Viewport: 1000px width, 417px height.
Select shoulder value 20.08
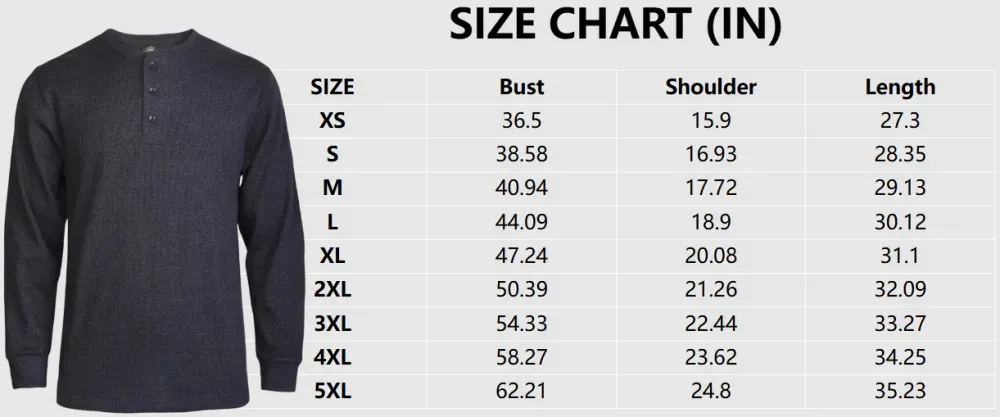[711, 256]
